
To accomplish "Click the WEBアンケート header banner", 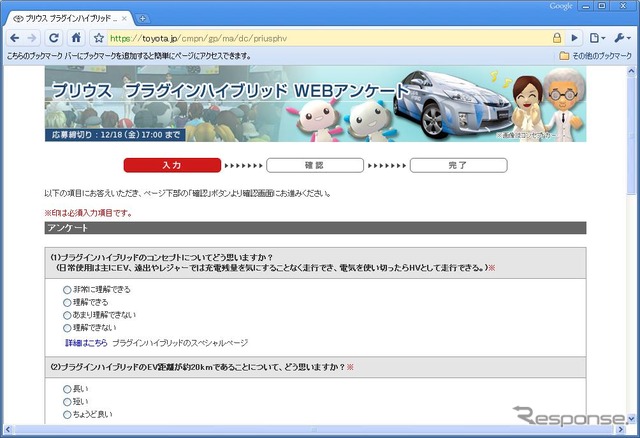I will (x=316, y=104).
